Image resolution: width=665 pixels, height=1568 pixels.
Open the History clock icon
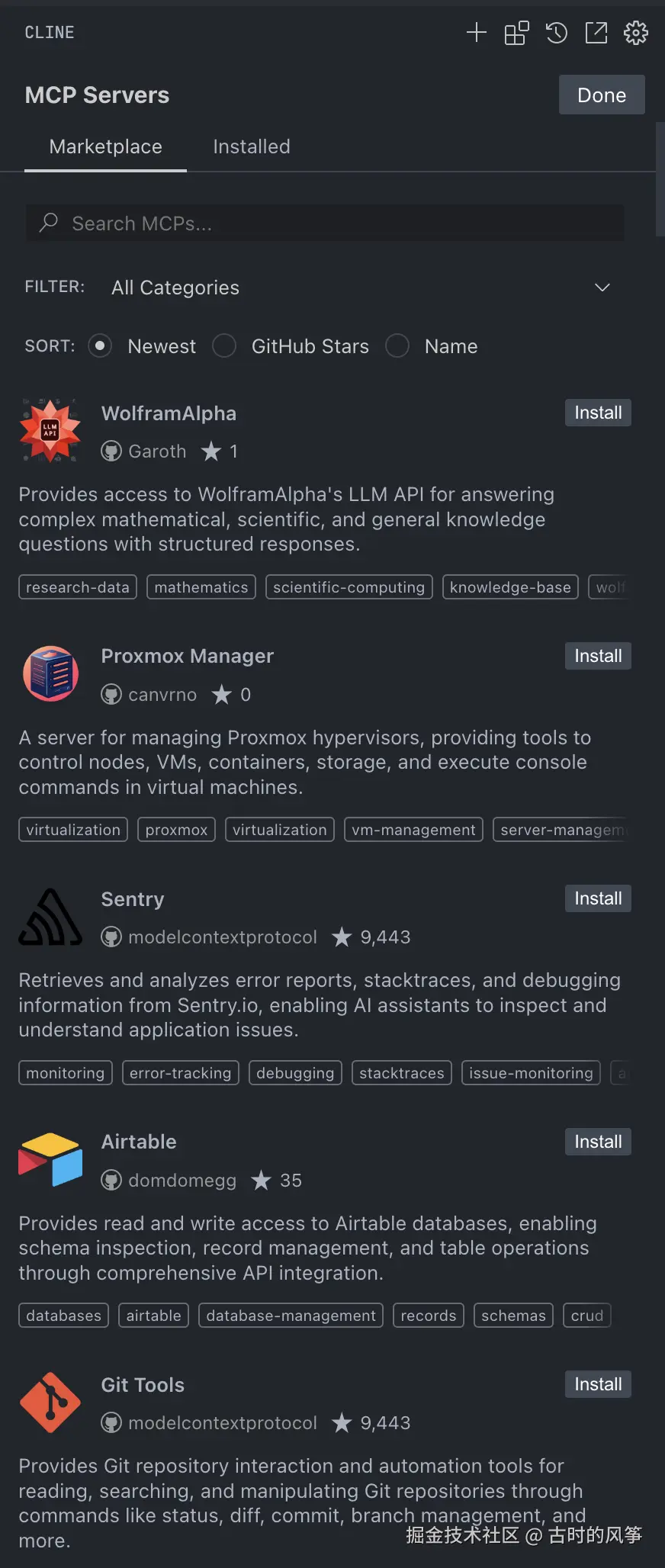point(557,33)
